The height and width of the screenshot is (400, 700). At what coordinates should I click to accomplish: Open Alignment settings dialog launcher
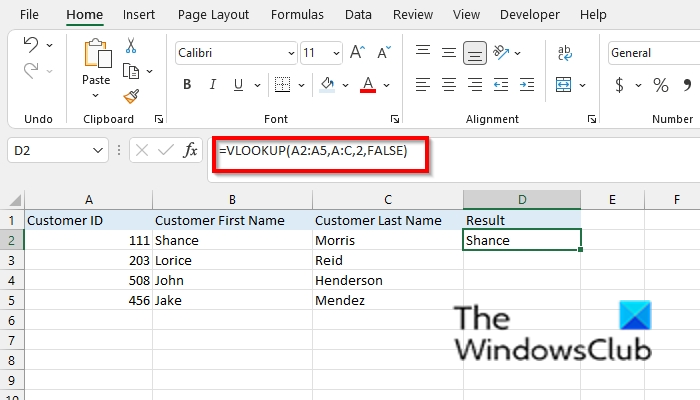pos(592,119)
